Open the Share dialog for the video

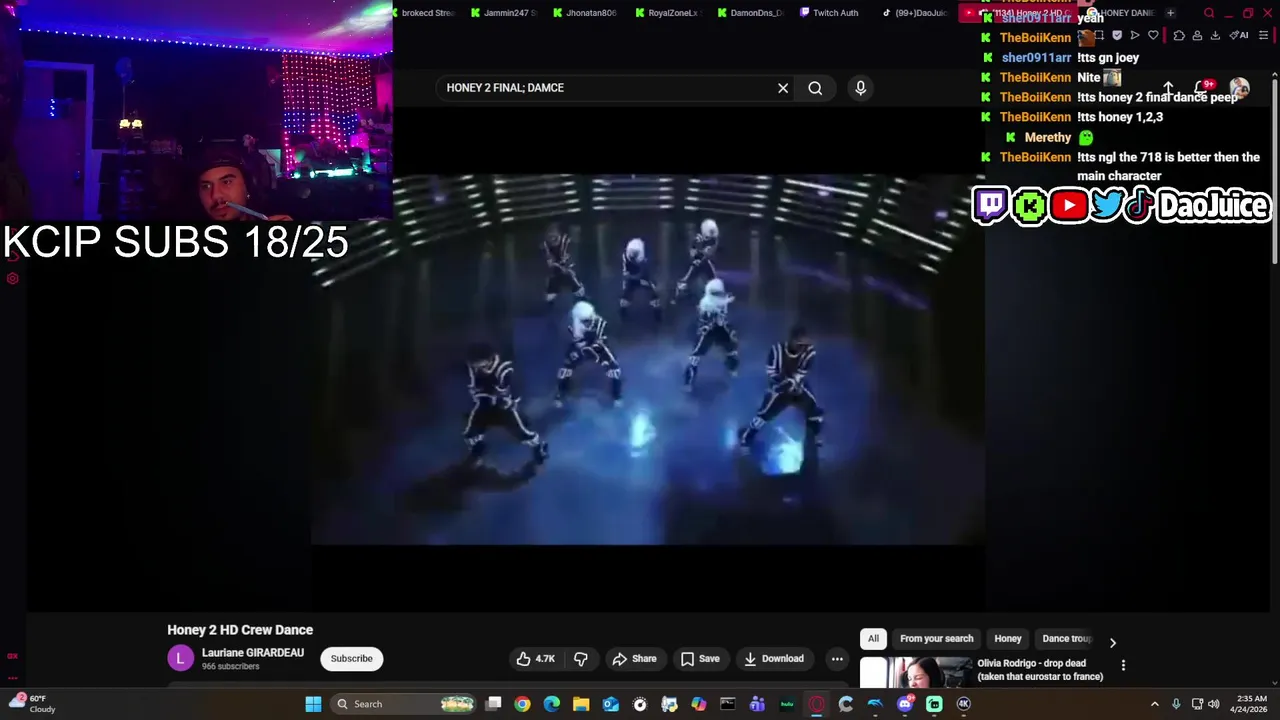634,658
